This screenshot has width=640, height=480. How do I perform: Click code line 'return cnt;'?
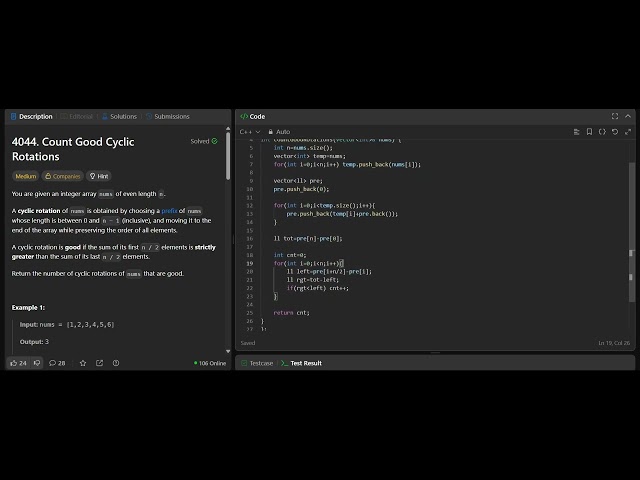[x=291, y=313]
